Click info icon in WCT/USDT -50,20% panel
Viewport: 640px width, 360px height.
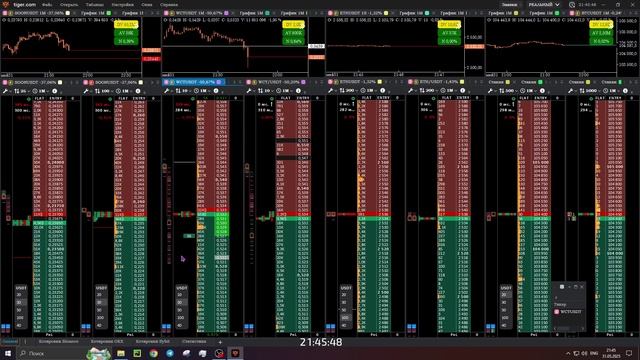pyautogui.click(x=298, y=91)
